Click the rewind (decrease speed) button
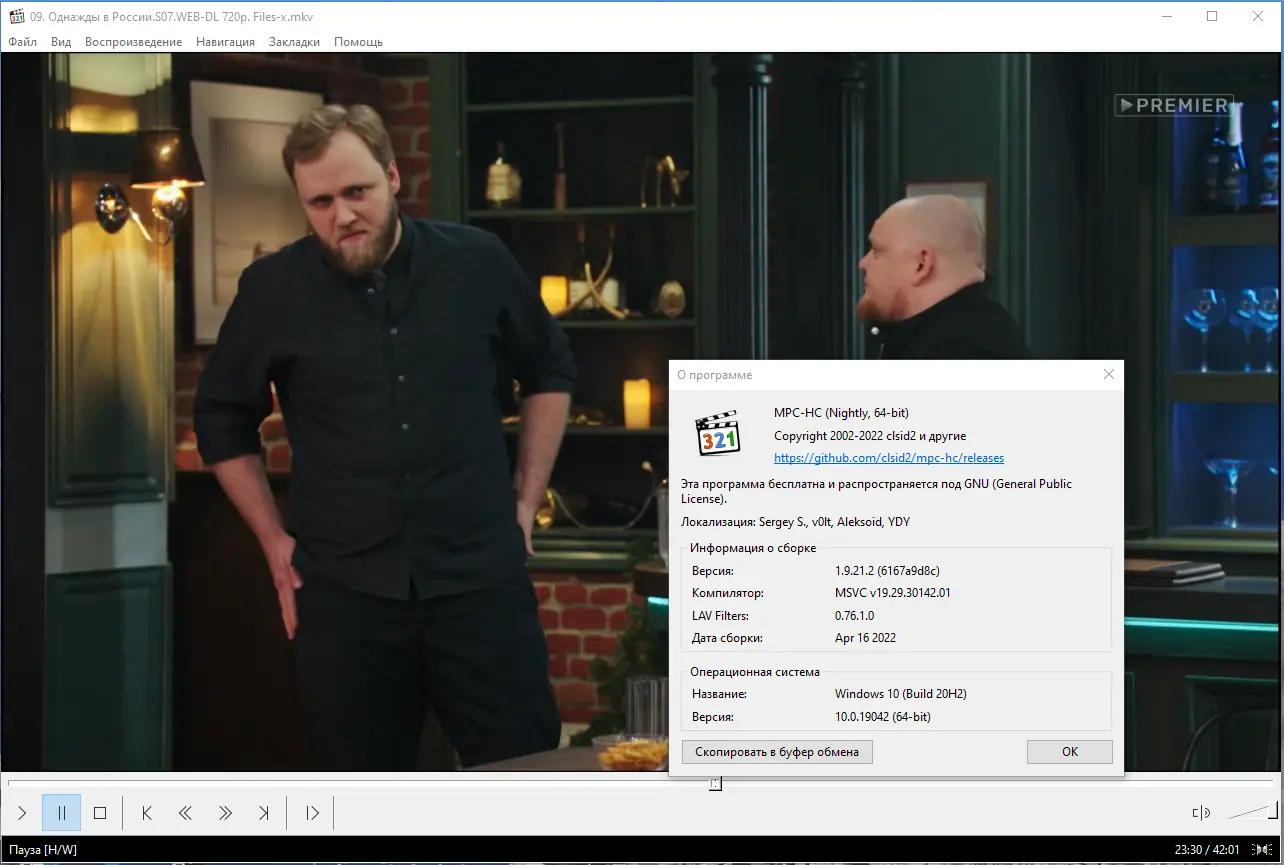The height and width of the screenshot is (865, 1284). tap(185, 813)
